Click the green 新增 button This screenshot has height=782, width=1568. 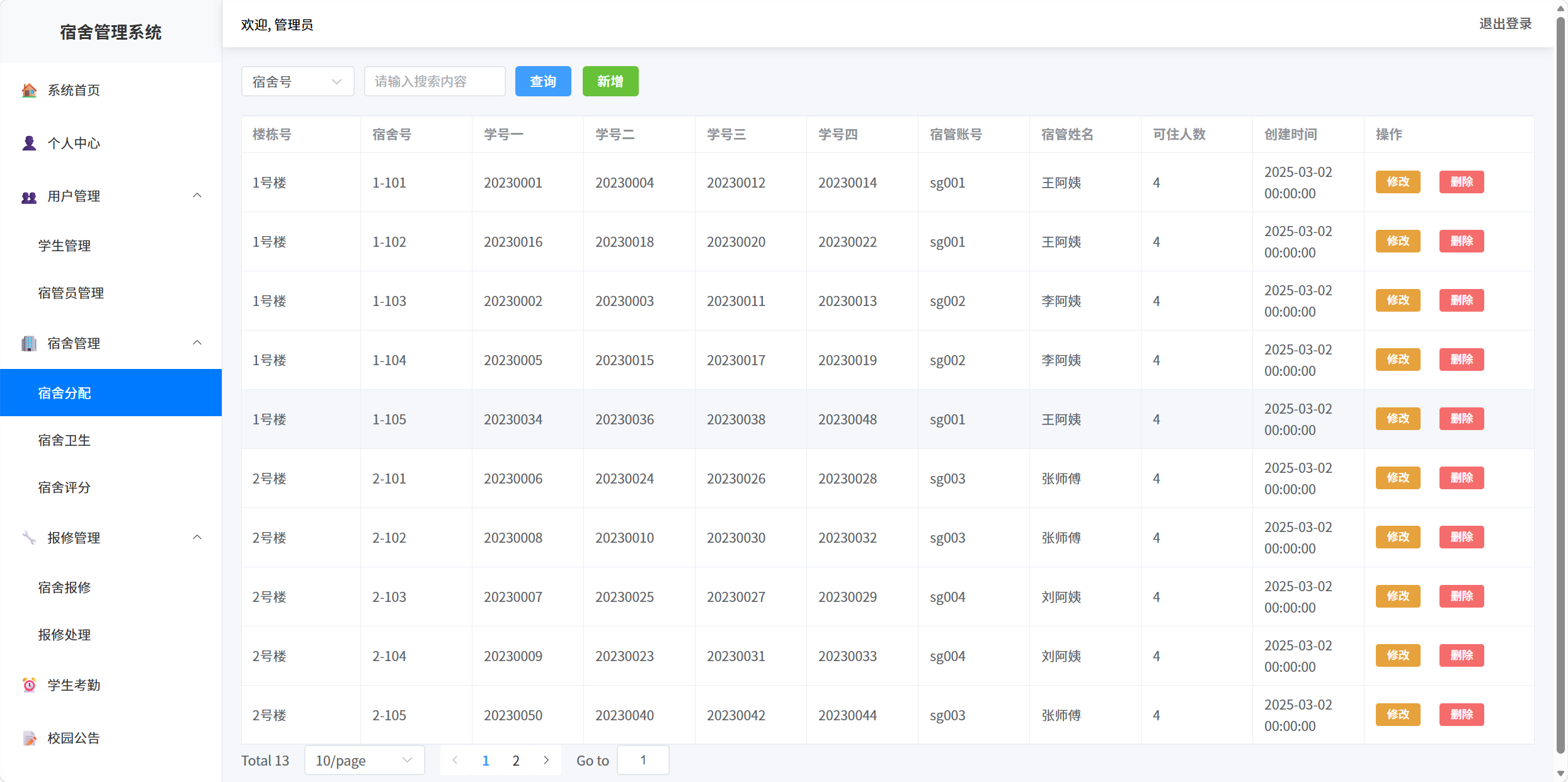[610, 81]
